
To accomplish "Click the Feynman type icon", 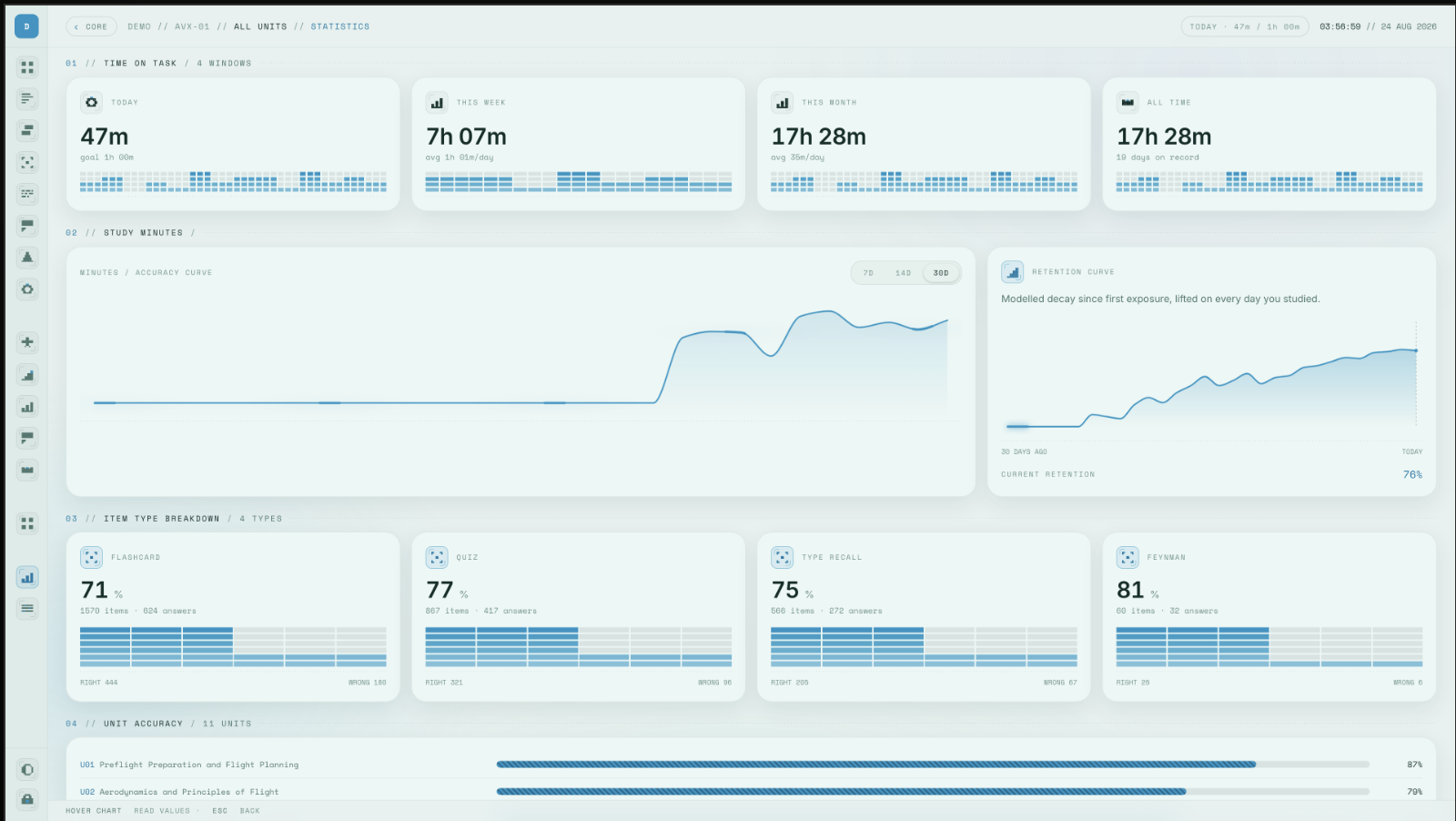I will point(1127,557).
